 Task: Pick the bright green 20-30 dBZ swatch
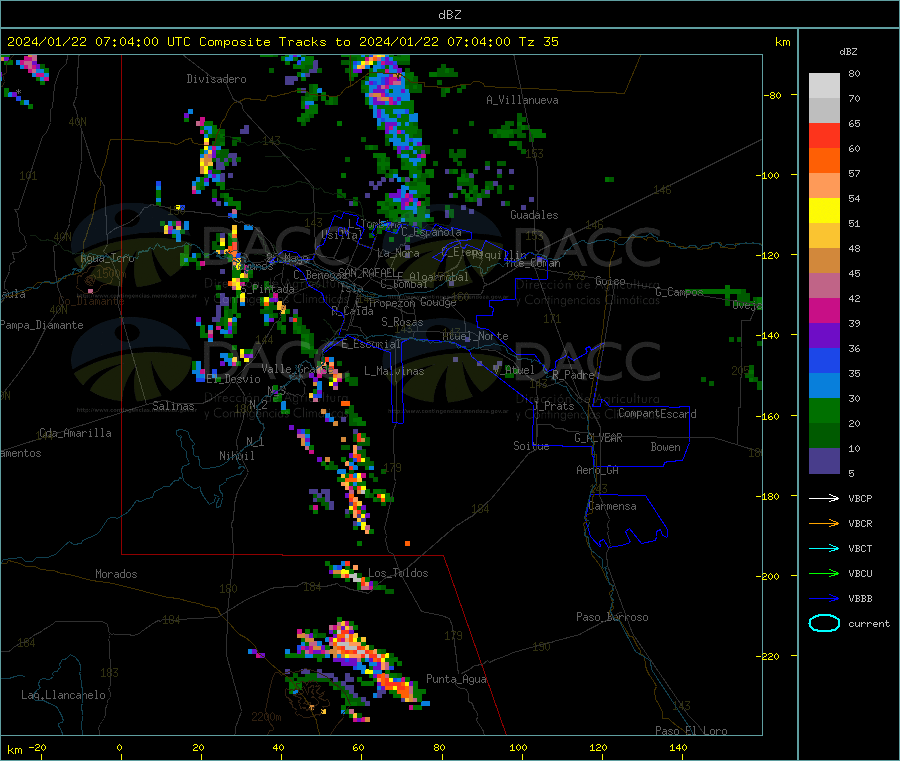tap(824, 410)
